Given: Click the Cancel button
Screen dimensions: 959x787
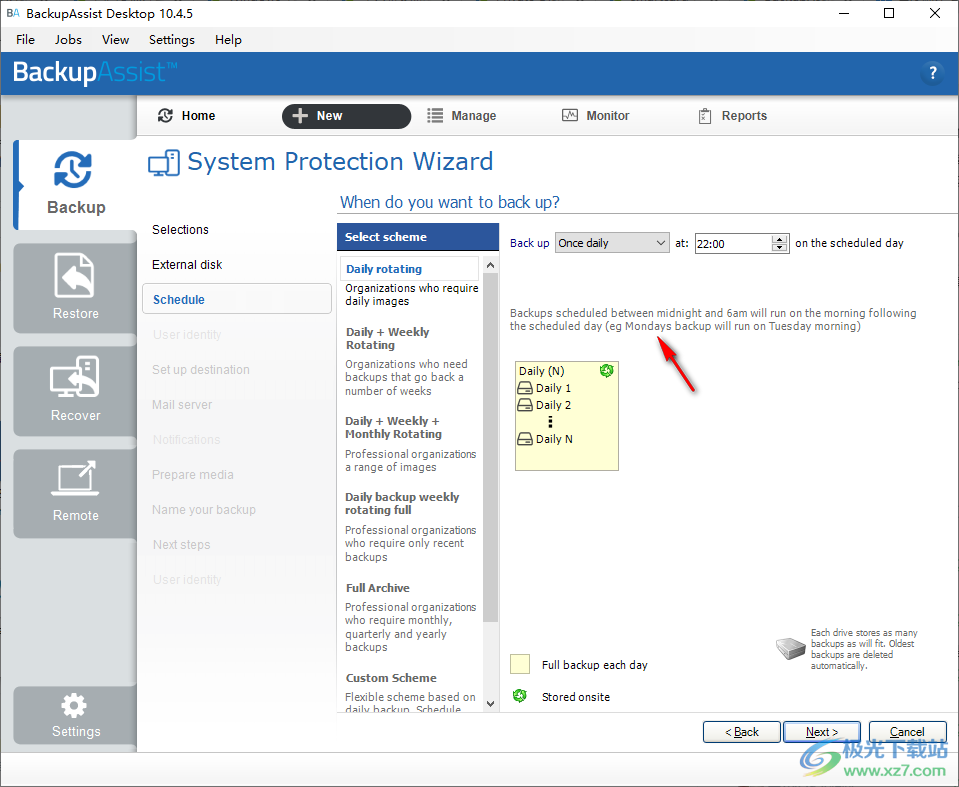Looking at the screenshot, I should point(908,732).
